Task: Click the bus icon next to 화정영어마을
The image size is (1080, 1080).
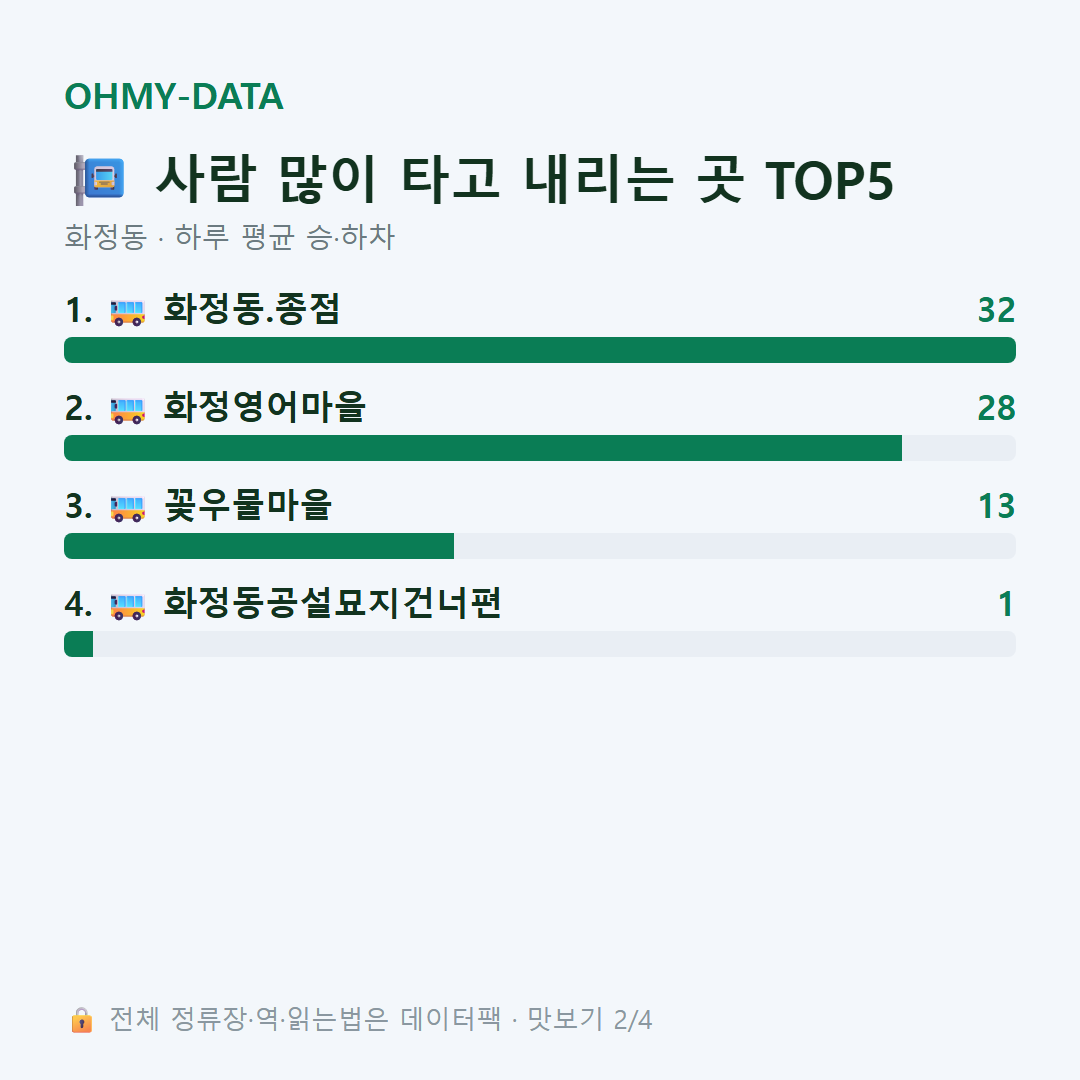Action: tap(127, 409)
